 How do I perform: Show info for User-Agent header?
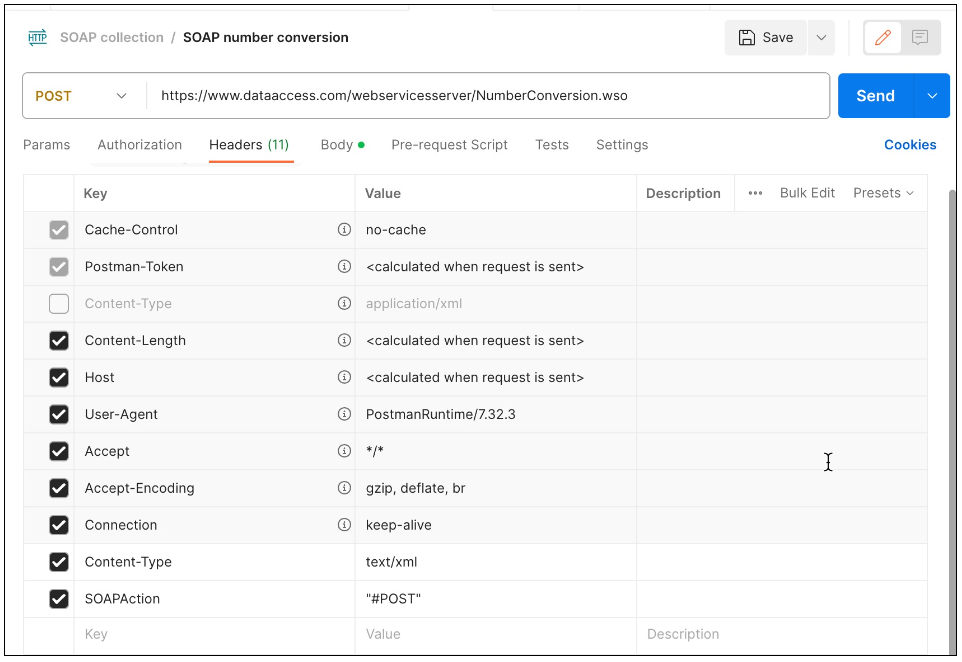[x=344, y=414]
